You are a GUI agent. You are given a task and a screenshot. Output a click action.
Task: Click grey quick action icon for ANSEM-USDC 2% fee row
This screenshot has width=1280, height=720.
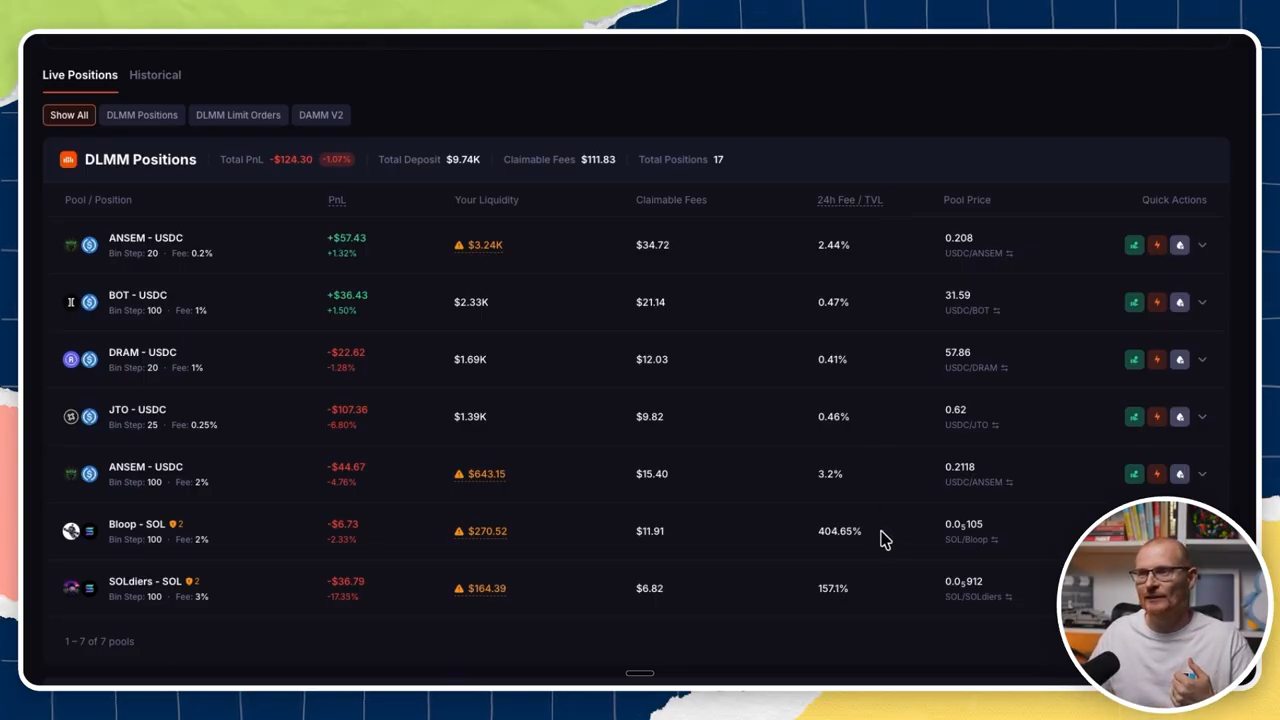pos(1180,474)
